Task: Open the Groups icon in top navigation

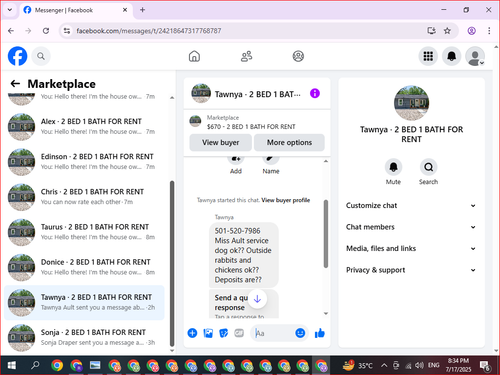Action: [298, 56]
